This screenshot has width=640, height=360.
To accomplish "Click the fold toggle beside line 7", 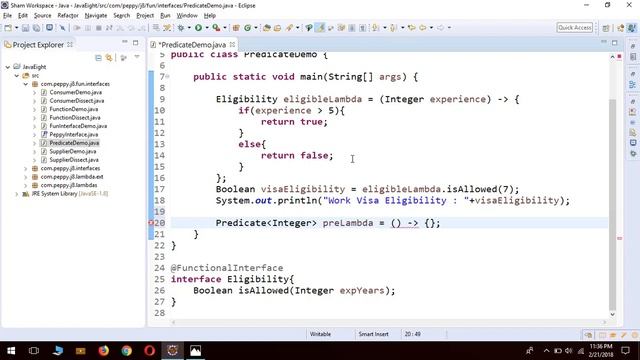I will [167, 76].
